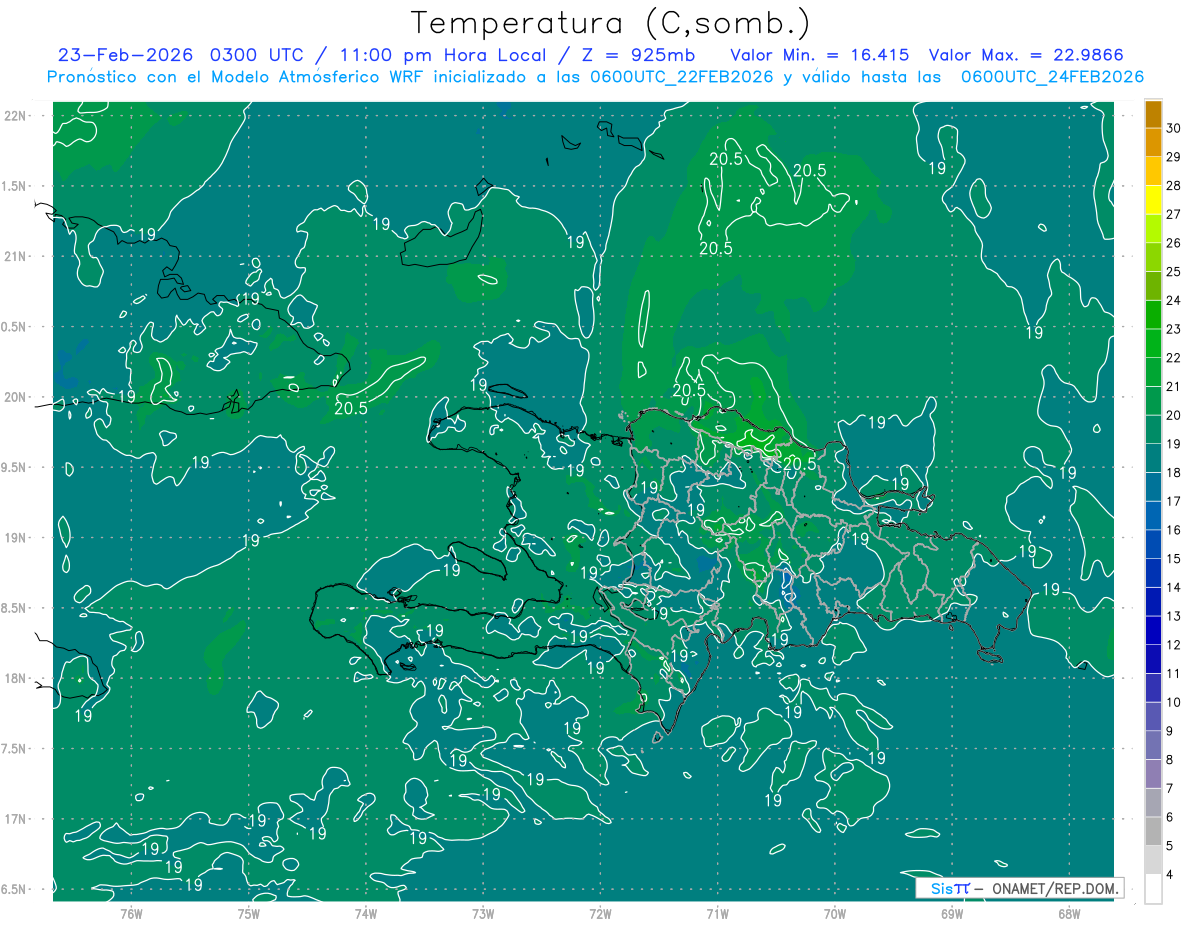Click the 0300 UTC time label

[259, 55]
